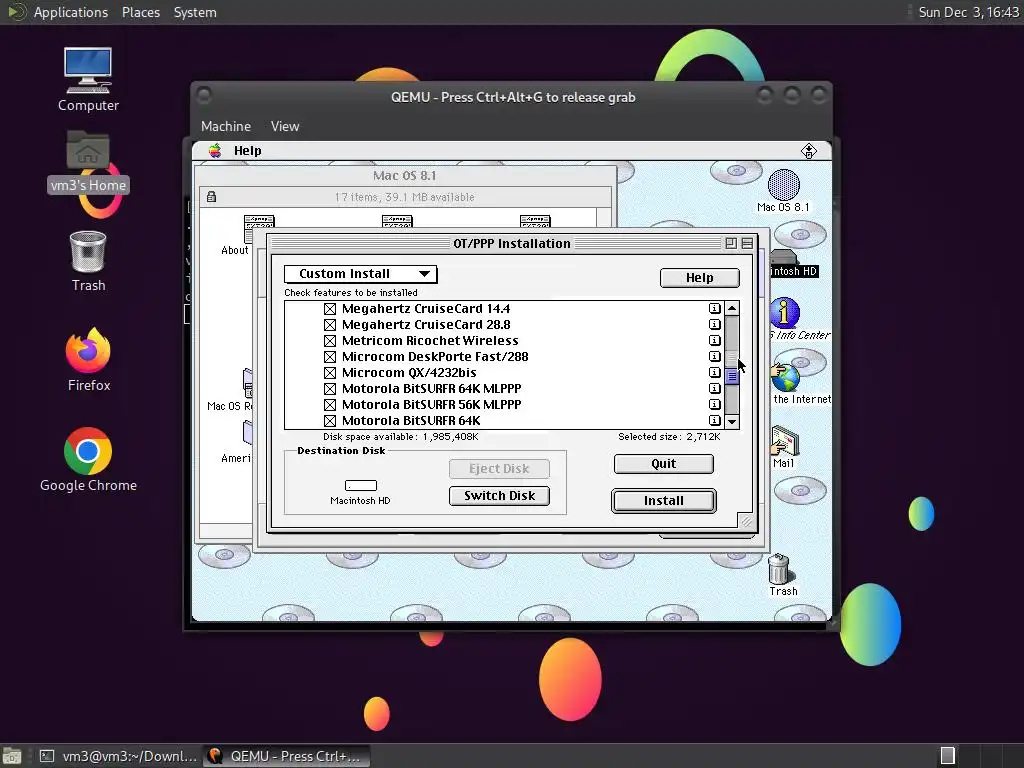Open vm3's Home folder icon
The height and width of the screenshot is (768, 1024).
[88, 150]
